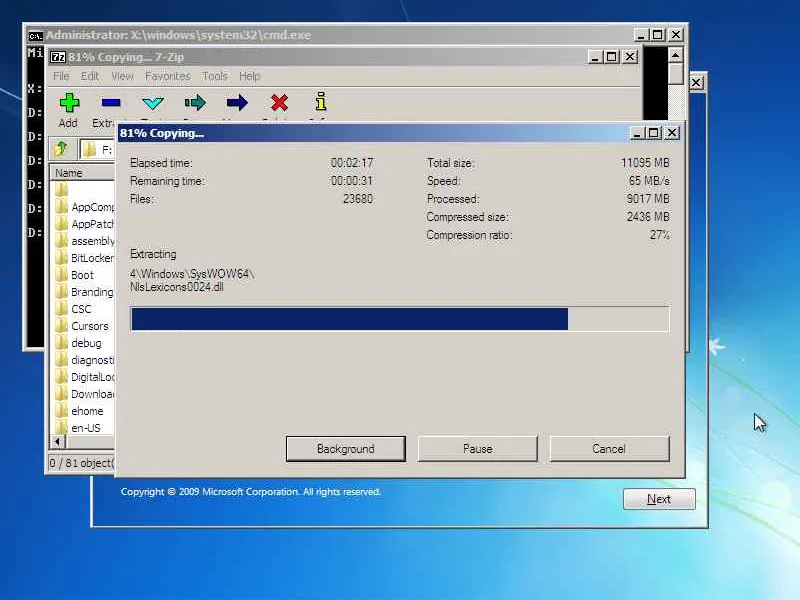Viewport: 800px width, 600px height.
Task: Click the Info icon in 7-Zip toolbar
Action: tap(320, 102)
